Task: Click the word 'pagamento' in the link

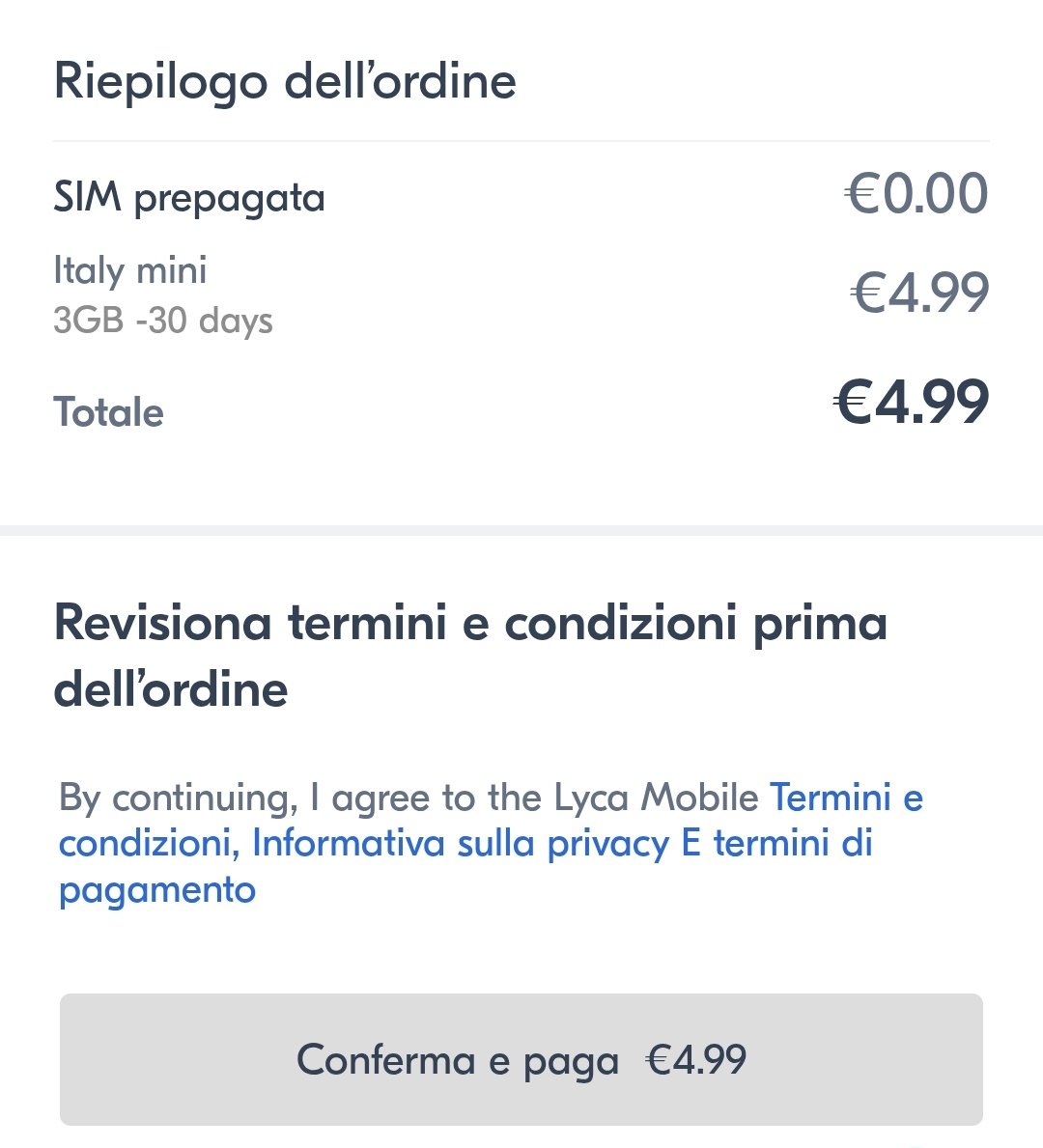Action: coord(157,889)
